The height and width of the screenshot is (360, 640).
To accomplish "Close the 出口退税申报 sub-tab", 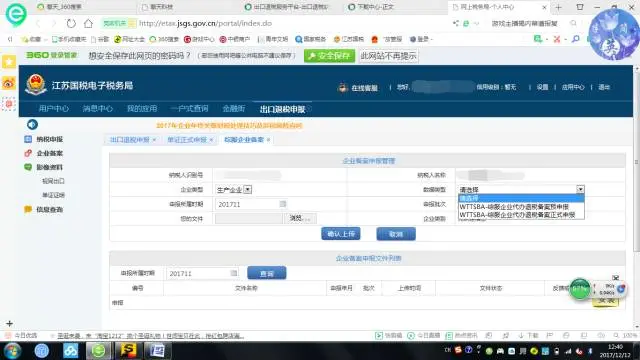I will [154, 140].
